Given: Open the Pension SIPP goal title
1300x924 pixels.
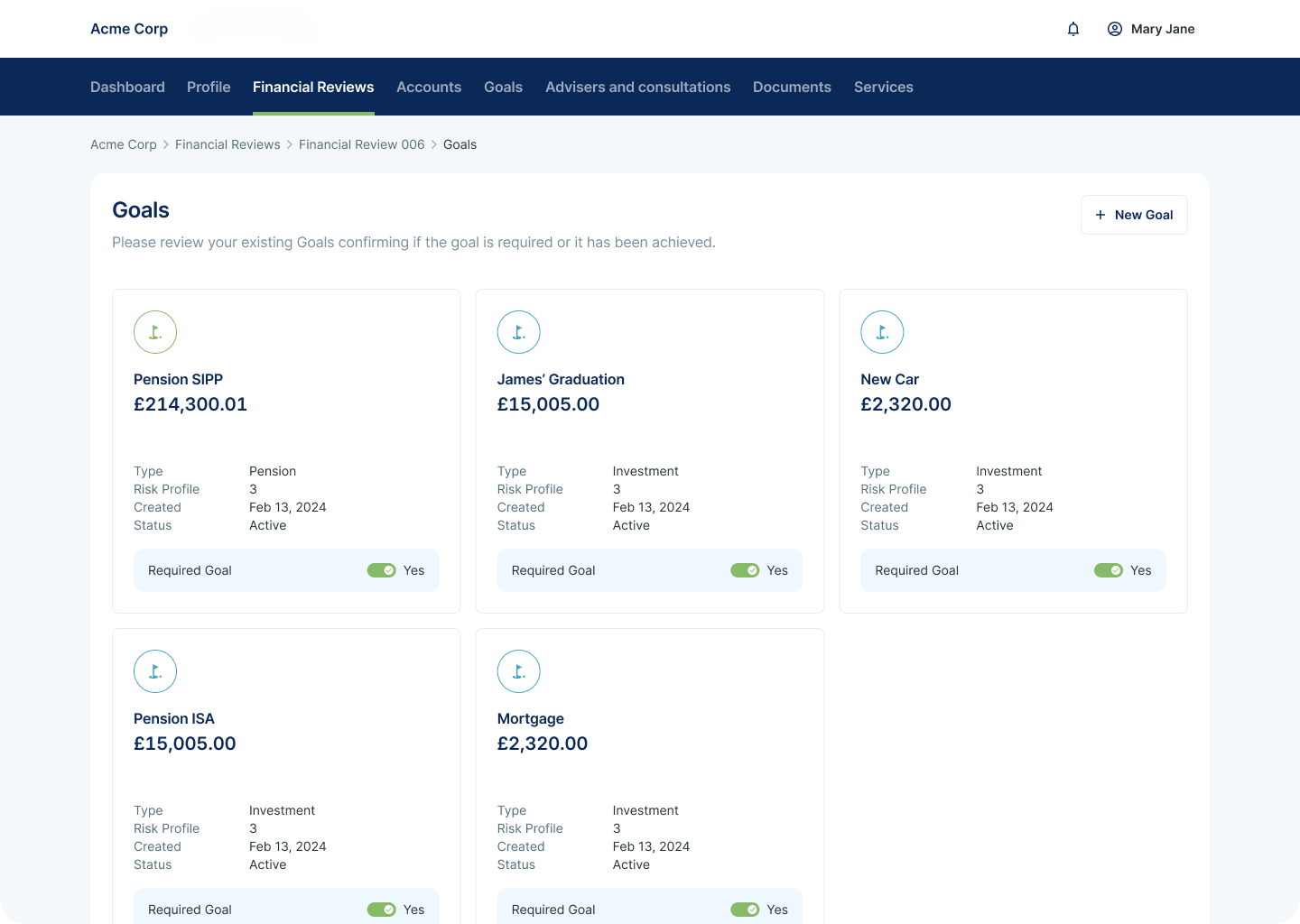Looking at the screenshot, I should point(178,379).
